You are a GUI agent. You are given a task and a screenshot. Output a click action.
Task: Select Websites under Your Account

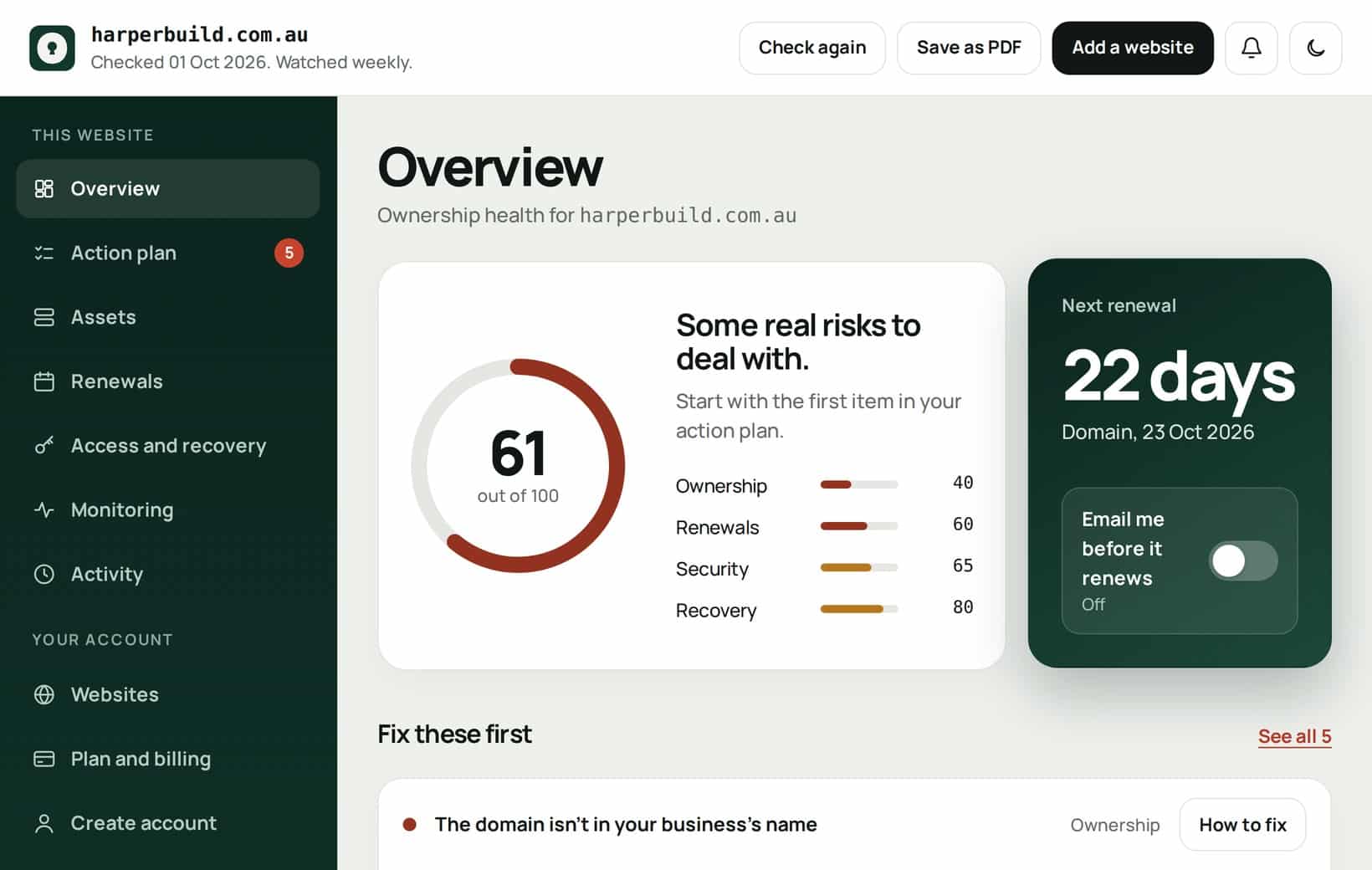coord(167,694)
